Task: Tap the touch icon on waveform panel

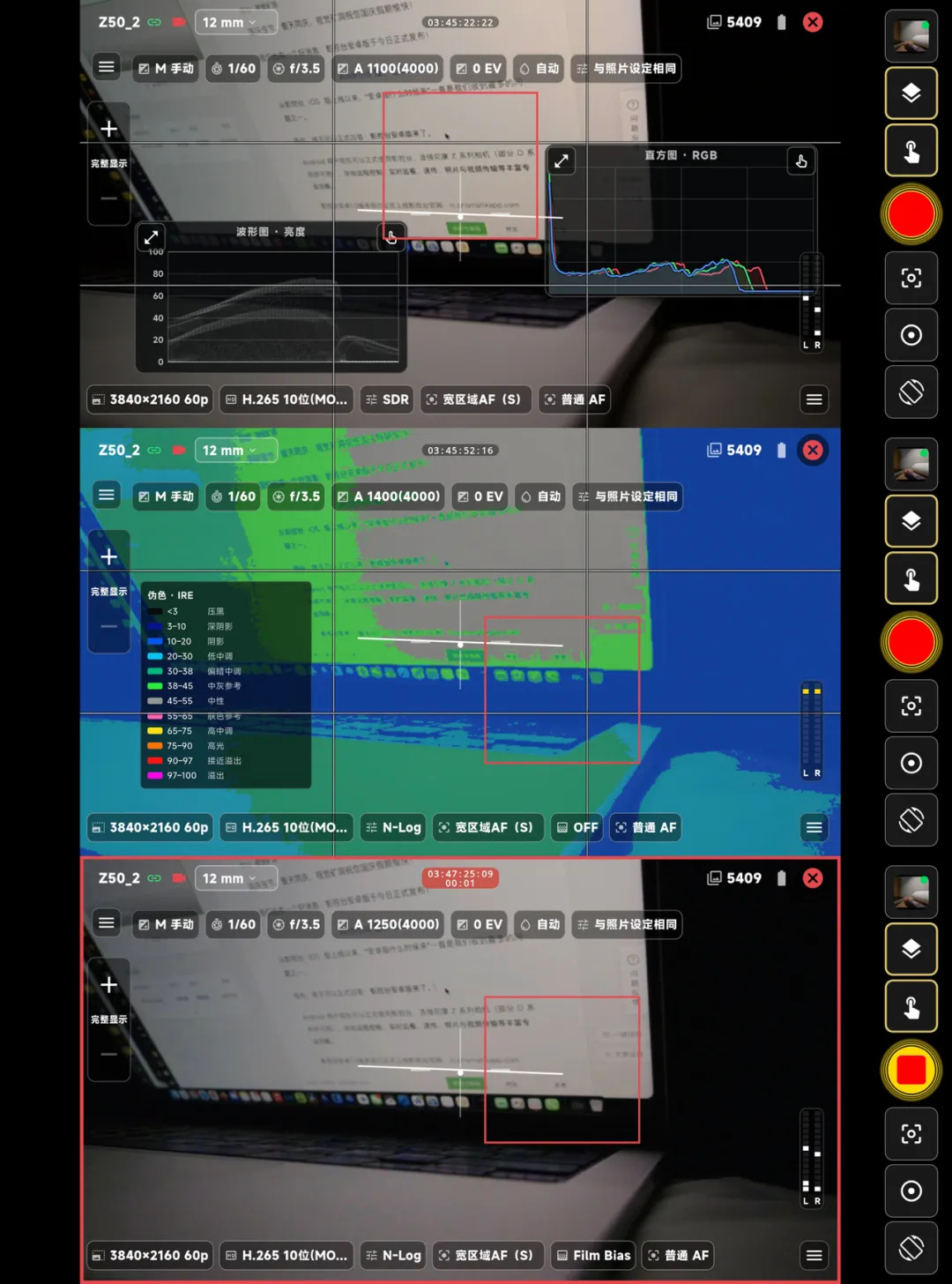Action: click(391, 236)
